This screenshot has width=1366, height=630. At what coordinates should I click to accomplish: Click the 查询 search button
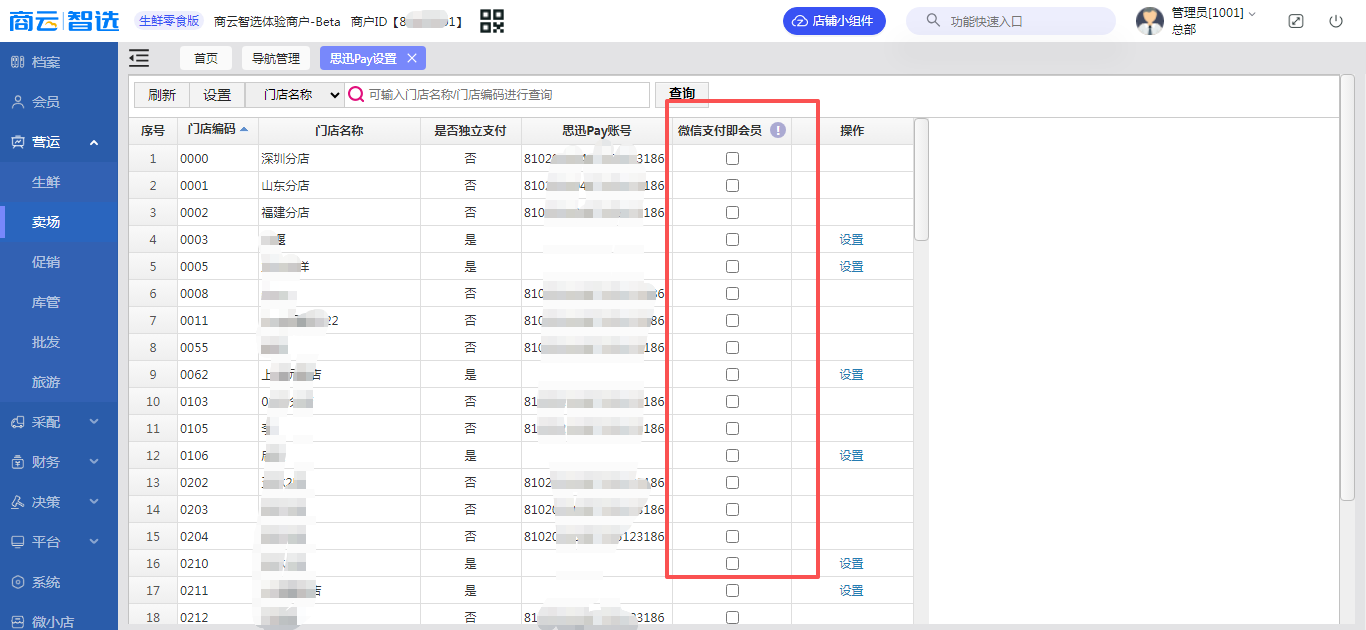click(682, 94)
